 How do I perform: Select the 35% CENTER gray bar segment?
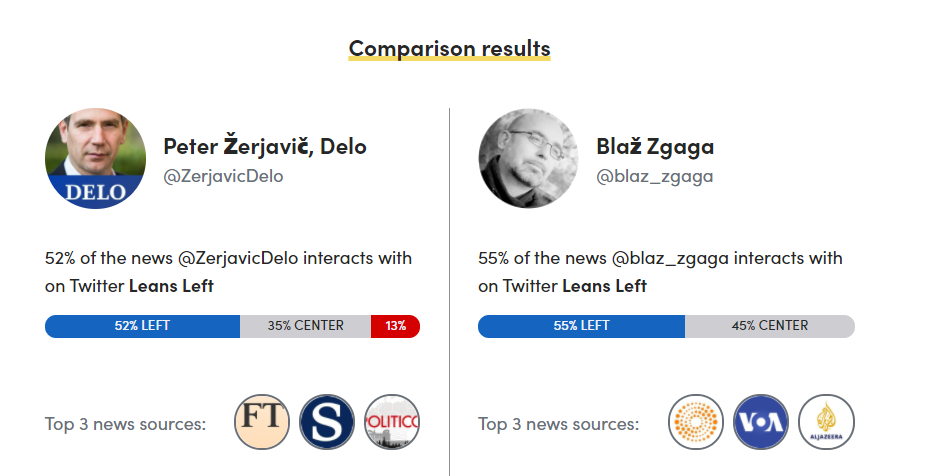[305, 326]
